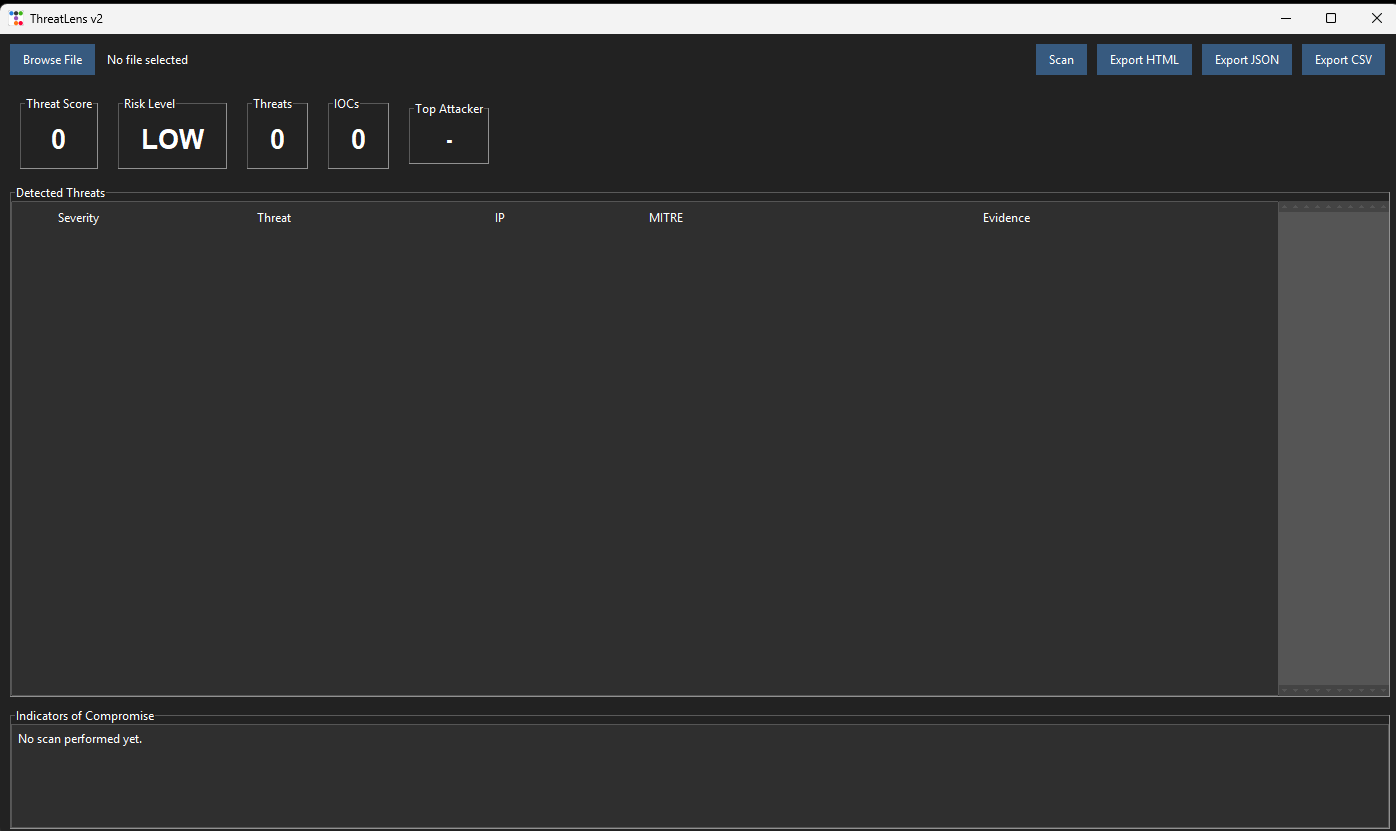This screenshot has width=1396, height=831.
Task: Click the 'No file selected' label
Action: pyautogui.click(x=147, y=60)
